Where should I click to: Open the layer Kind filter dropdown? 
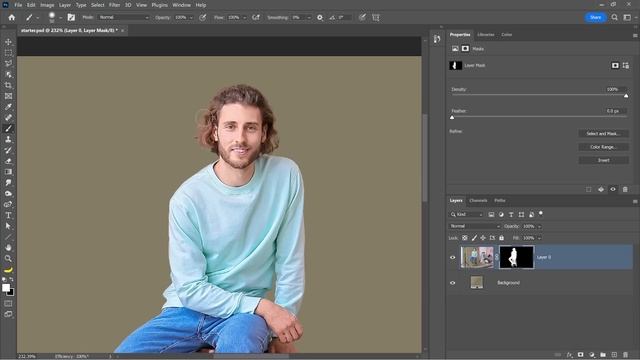467,214
